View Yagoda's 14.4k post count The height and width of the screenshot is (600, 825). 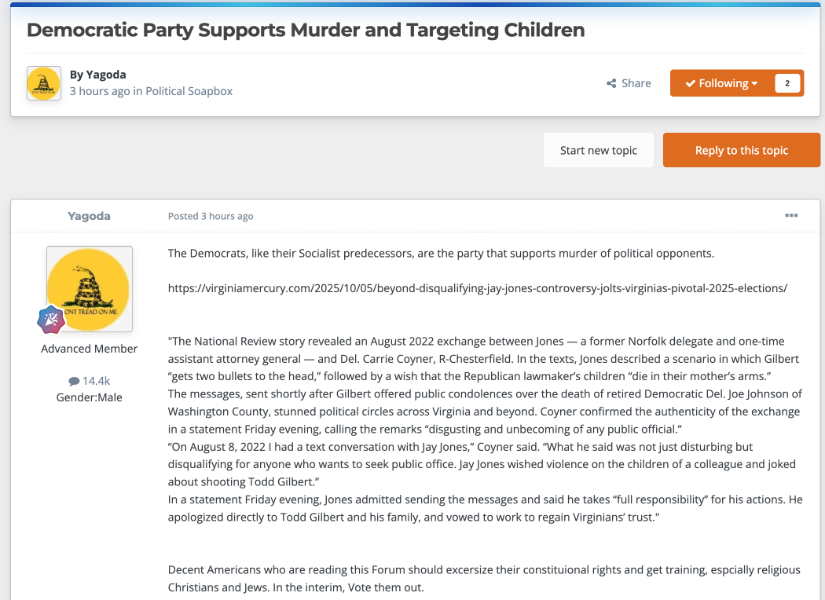(96, 381)
